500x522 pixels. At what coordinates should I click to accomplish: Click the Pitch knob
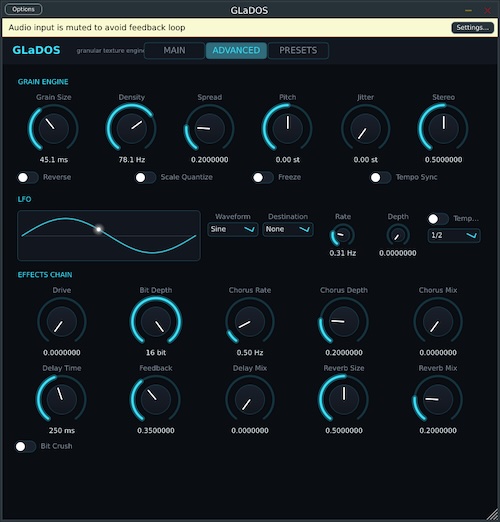[x=287, y=128]
